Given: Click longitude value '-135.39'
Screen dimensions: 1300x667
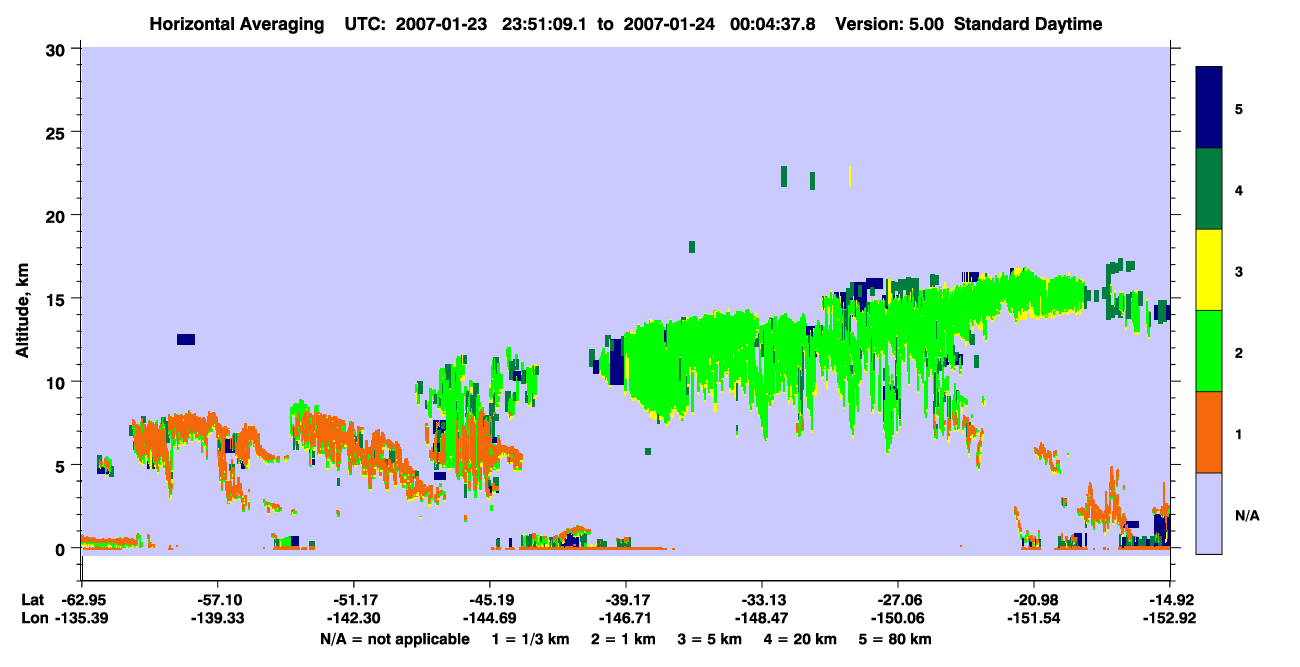Looking at the screenshot, I should point(82,618).
